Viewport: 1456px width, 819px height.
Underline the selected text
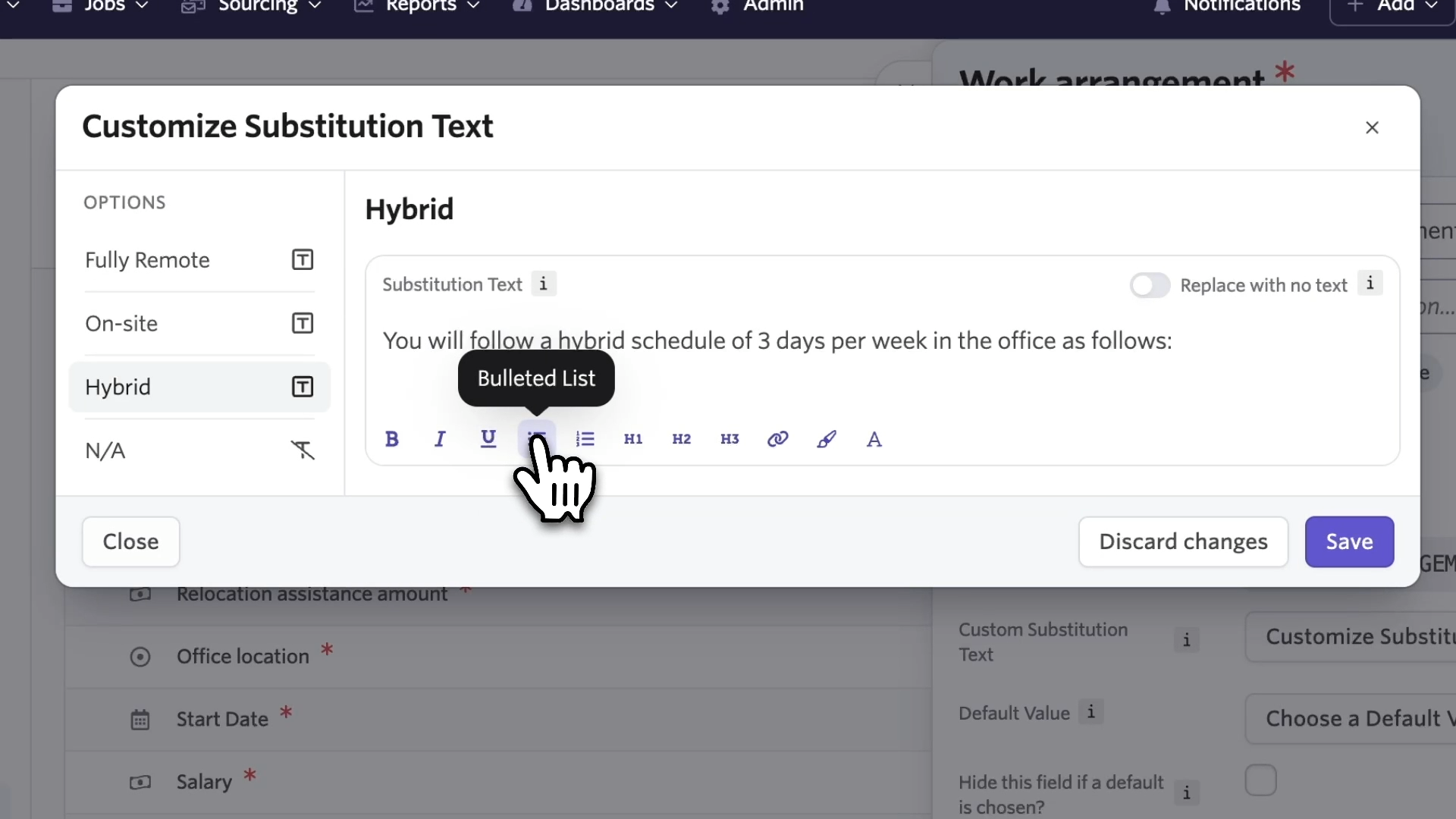click(x=488, y=439)
